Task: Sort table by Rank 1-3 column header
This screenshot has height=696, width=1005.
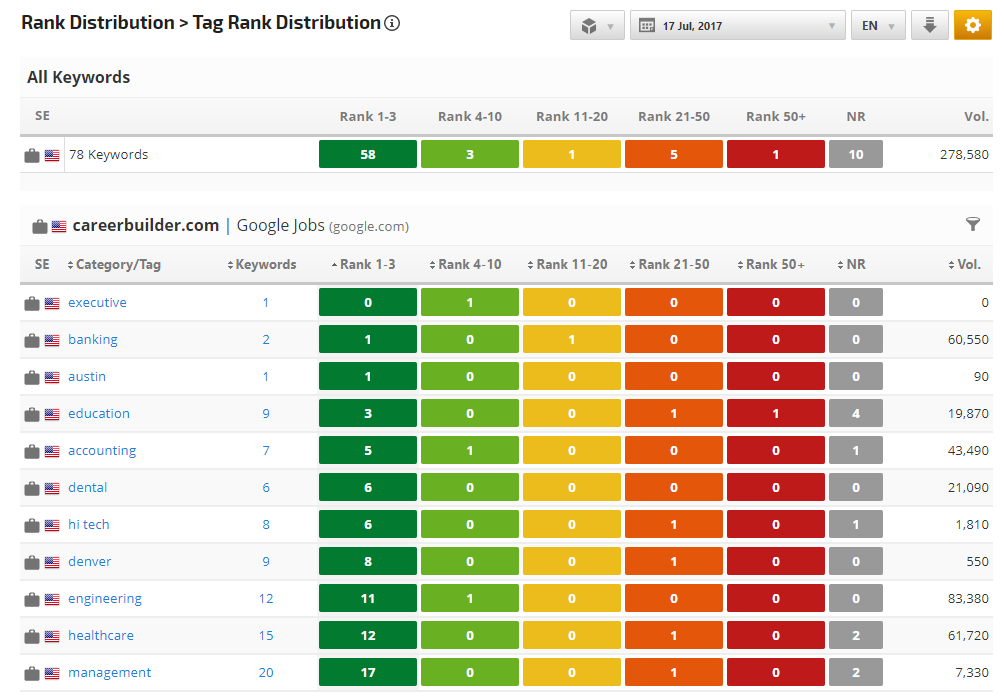Action: [x=366, y=265]
